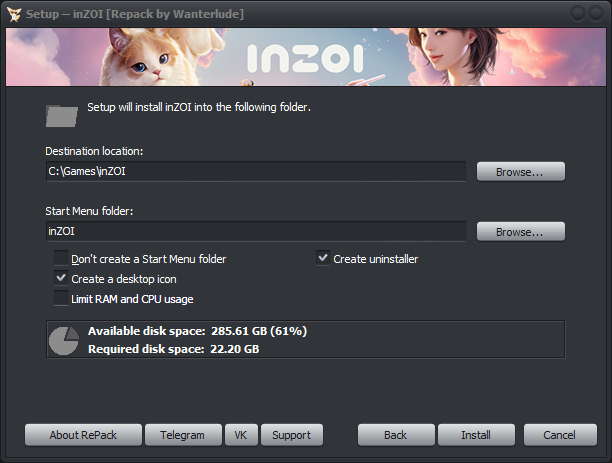612x463 pixels.
Task: Browse for the destination location folder
Action: (x=521, y=172)
